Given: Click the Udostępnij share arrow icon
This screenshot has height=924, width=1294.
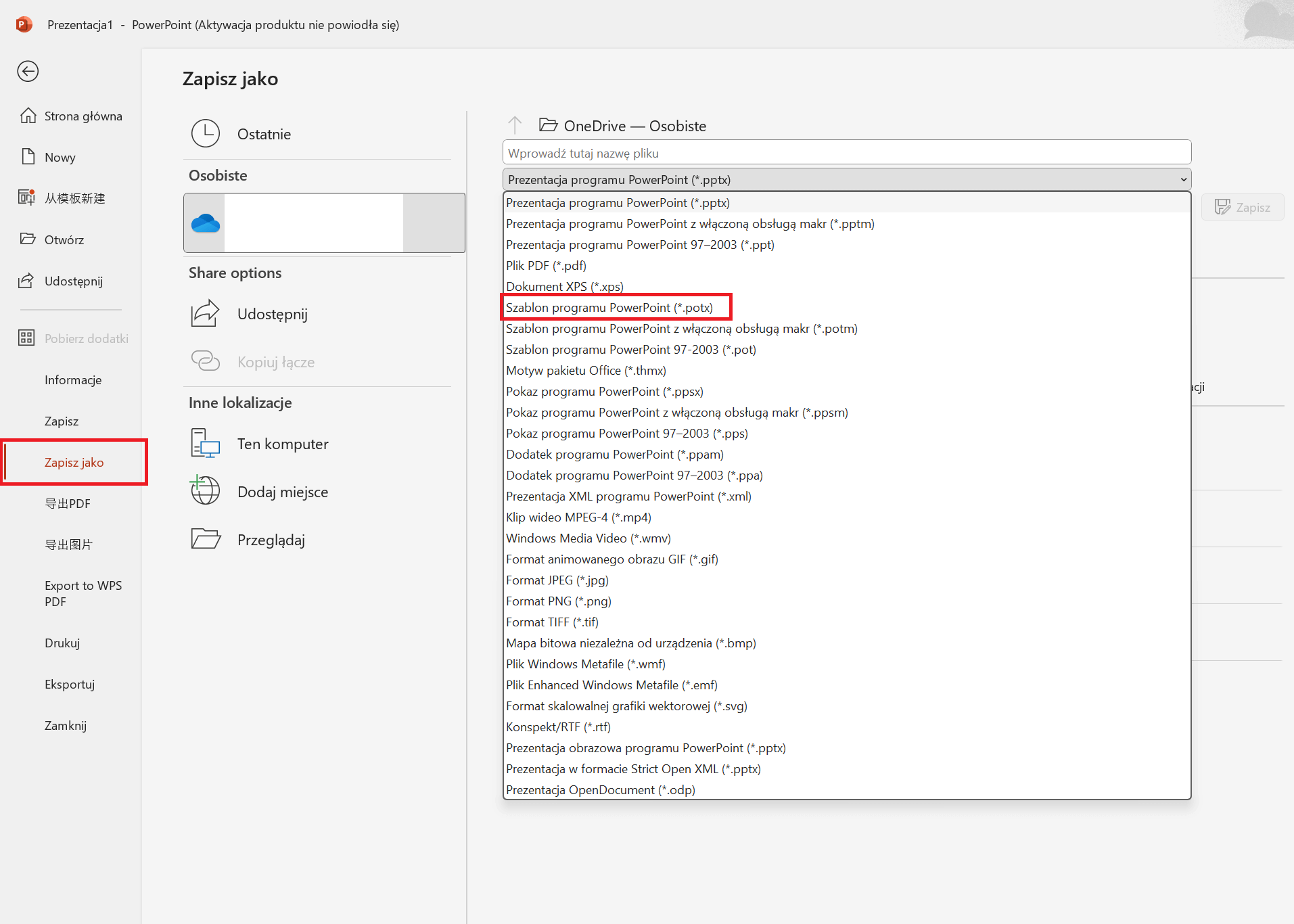Looking at the screenshot, I should (206, 314).
